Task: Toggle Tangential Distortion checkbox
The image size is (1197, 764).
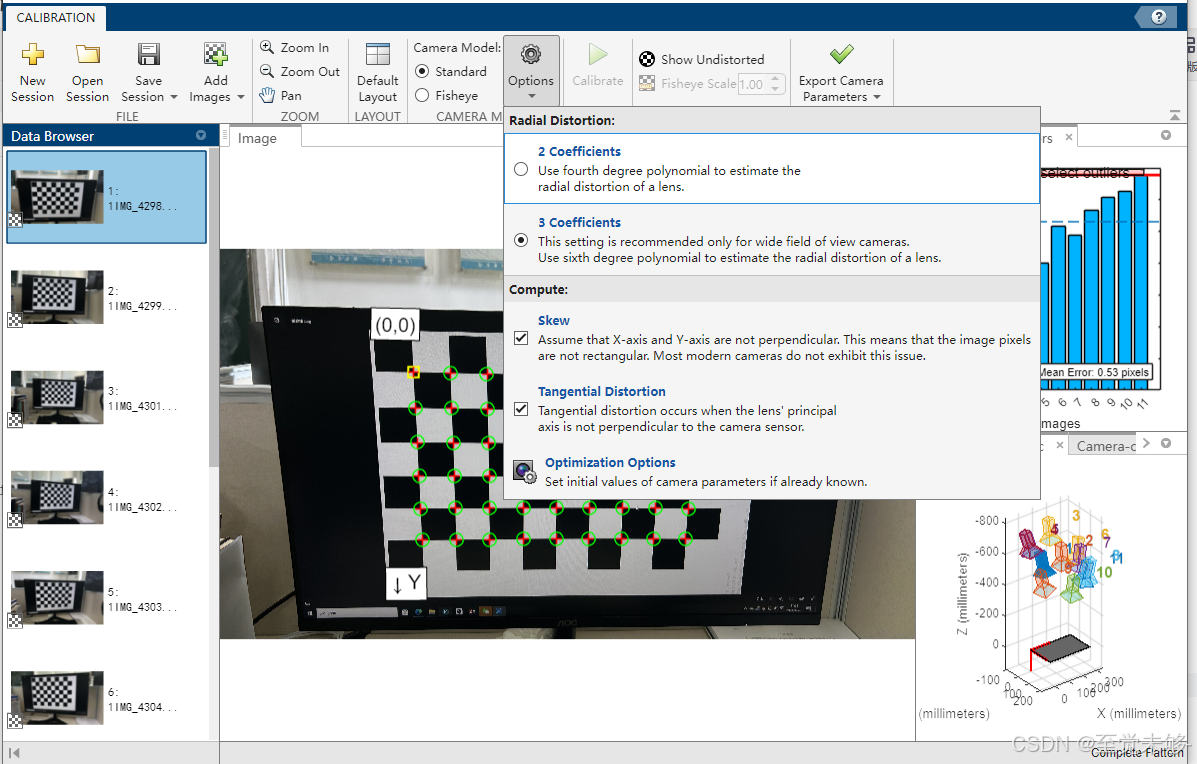Action: click(x=521, y=409)
